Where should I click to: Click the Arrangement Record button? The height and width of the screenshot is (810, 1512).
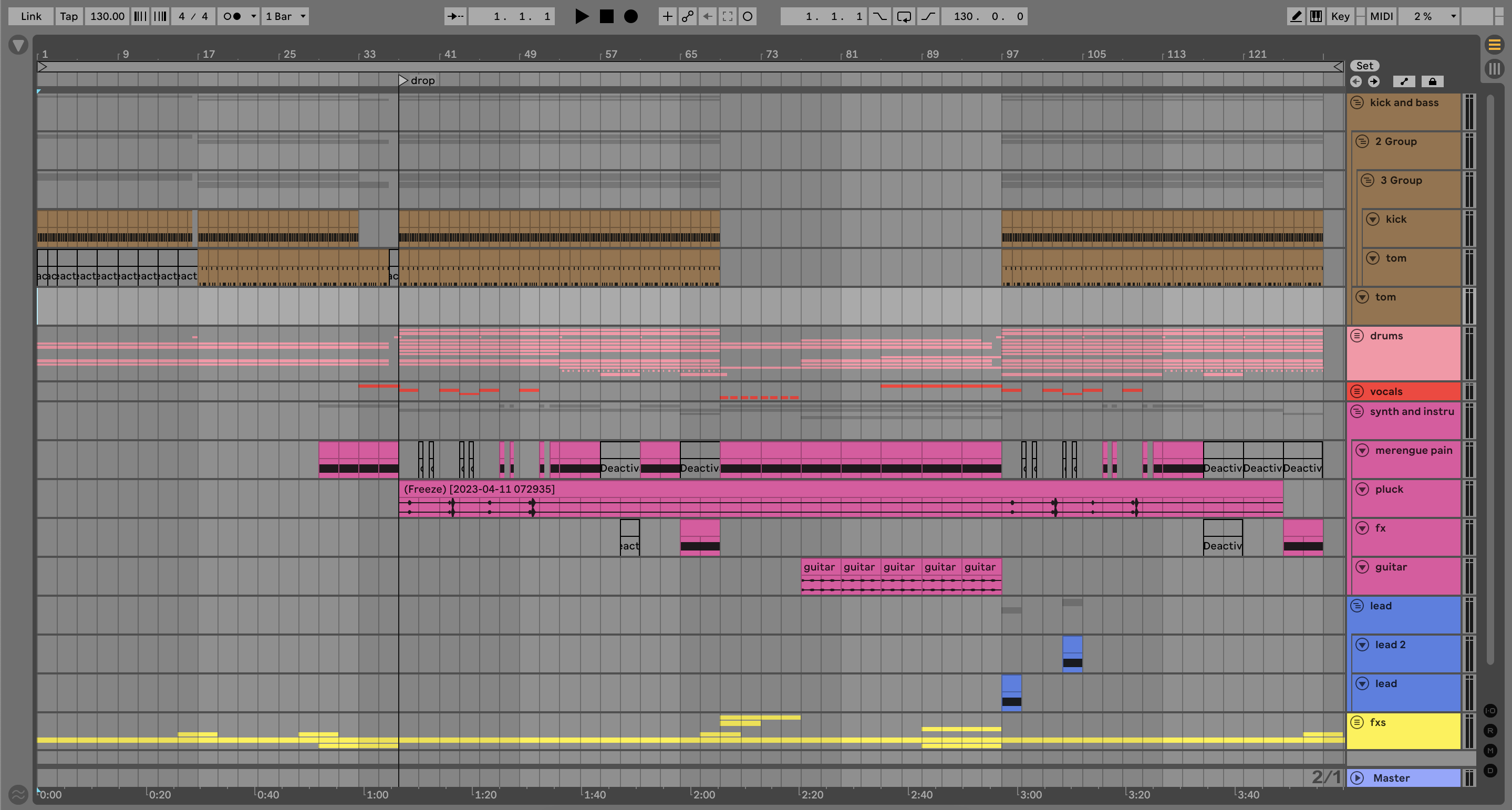pyautogui.click(x=630, y=16)
